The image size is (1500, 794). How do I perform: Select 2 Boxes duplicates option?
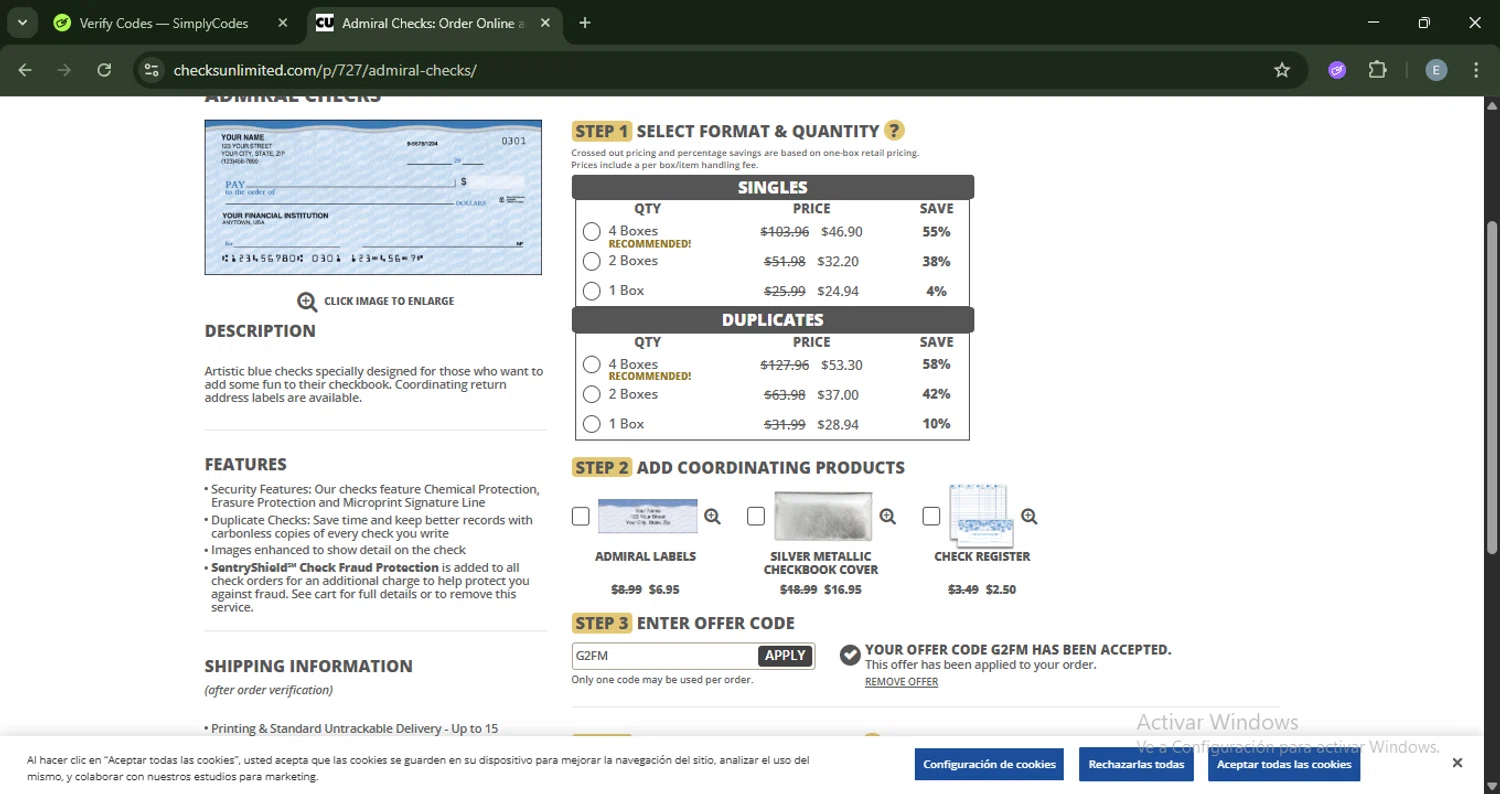(592, 395)
